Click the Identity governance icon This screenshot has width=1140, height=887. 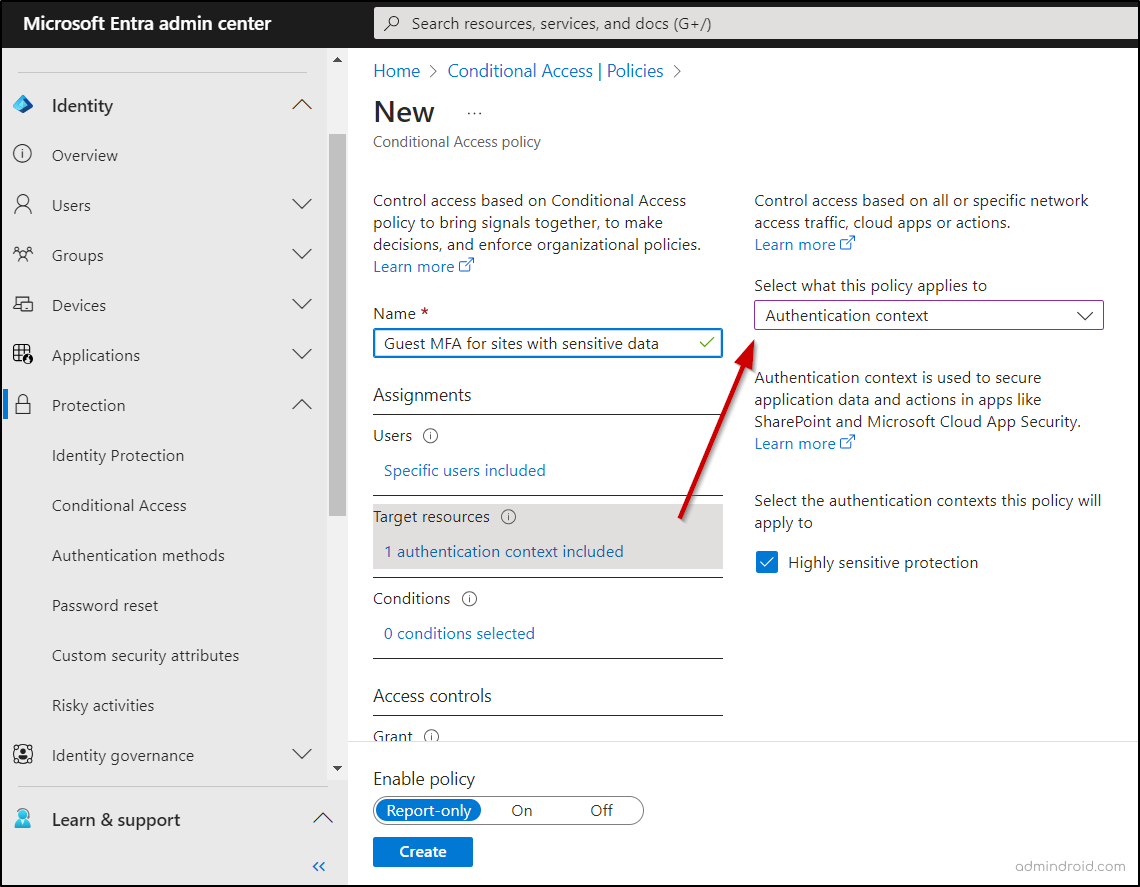23,755
